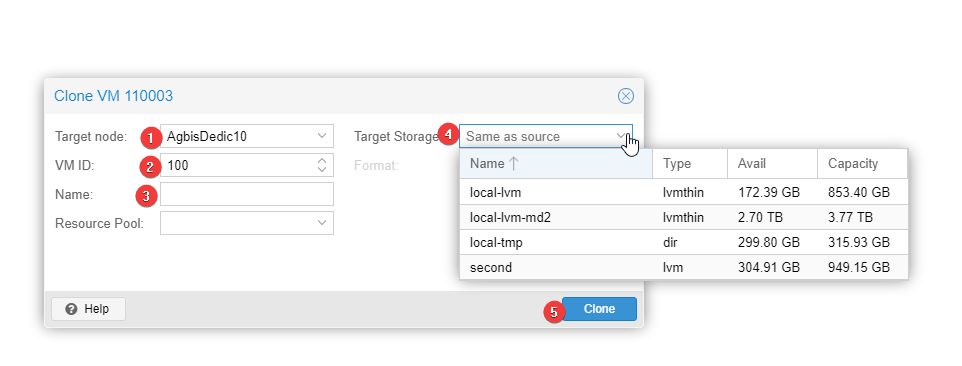962x366 pixels.
Task: Click the 853.40 GB capacity cell
Action: coord(863,192)
